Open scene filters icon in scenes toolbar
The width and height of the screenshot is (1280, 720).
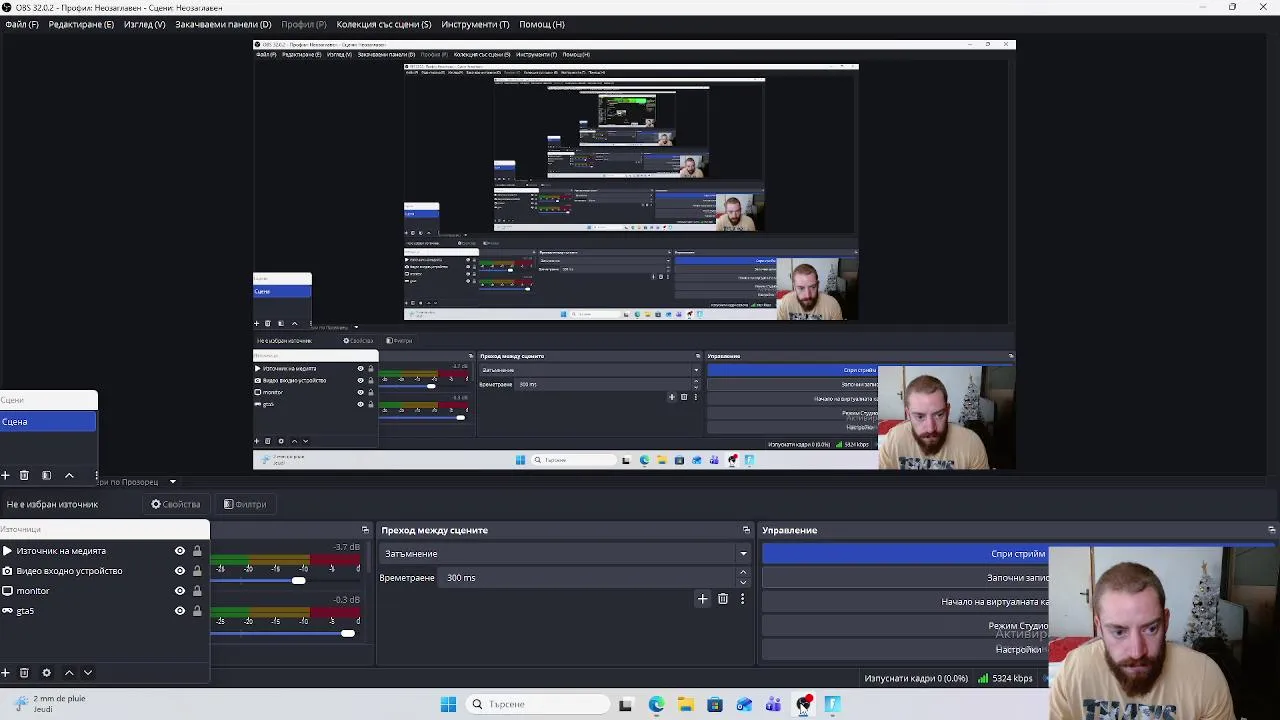pyautogui.click(x=46, y=476)
